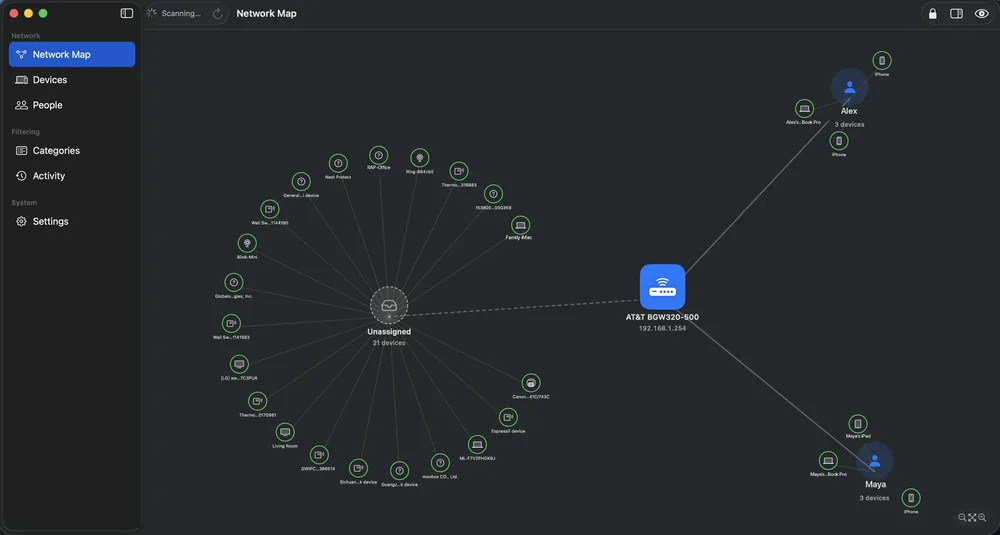Select the Blink-Mini camera node
Viewport: 1000px width, 535px height.
tap(247, 244)
